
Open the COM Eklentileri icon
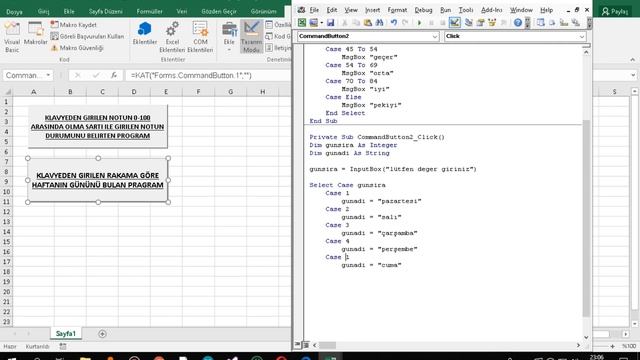click(x=200, y=37)
